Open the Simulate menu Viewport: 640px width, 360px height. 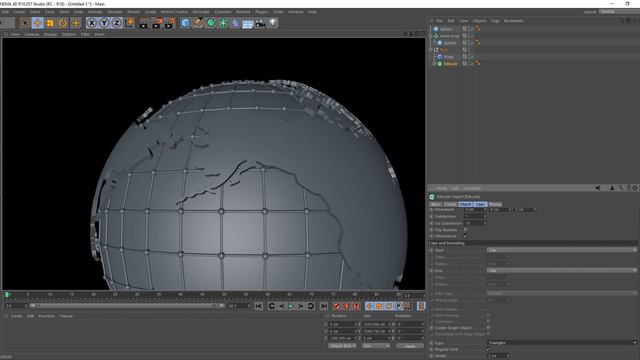click(115, 12)
